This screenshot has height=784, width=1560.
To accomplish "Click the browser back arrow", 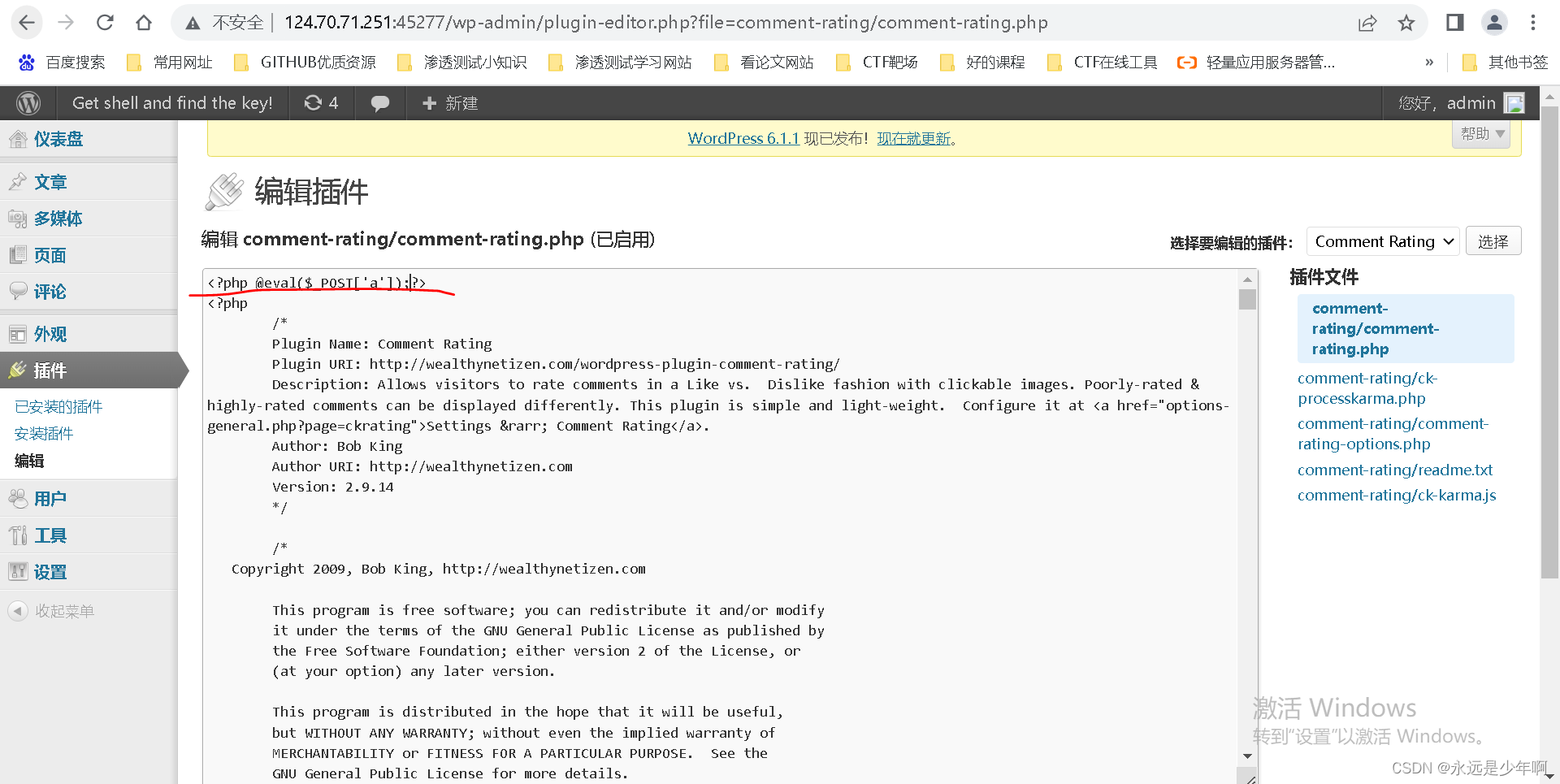I will tap(27, 23).
